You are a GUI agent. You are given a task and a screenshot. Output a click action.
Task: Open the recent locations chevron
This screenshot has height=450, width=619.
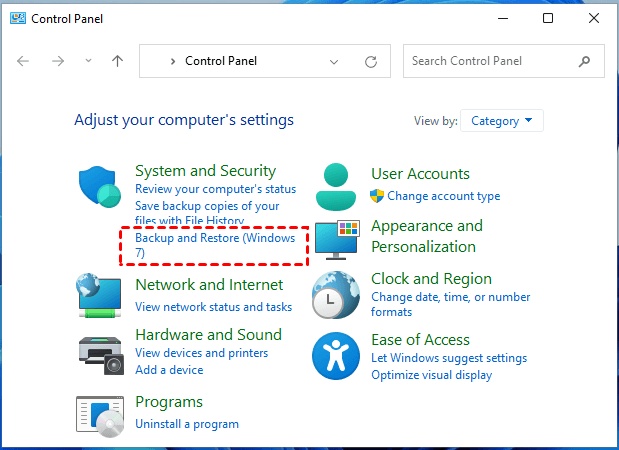click(x=88, y=61)
